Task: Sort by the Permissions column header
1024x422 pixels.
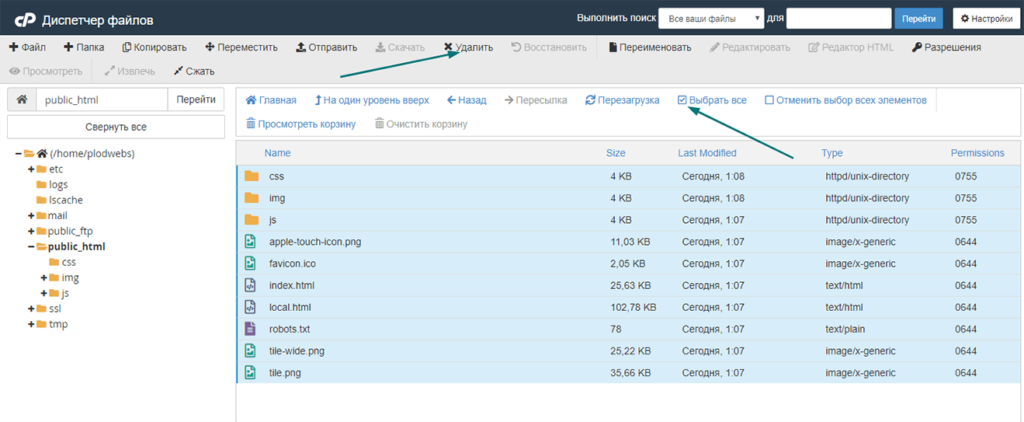Action: (x=978, y=153)
